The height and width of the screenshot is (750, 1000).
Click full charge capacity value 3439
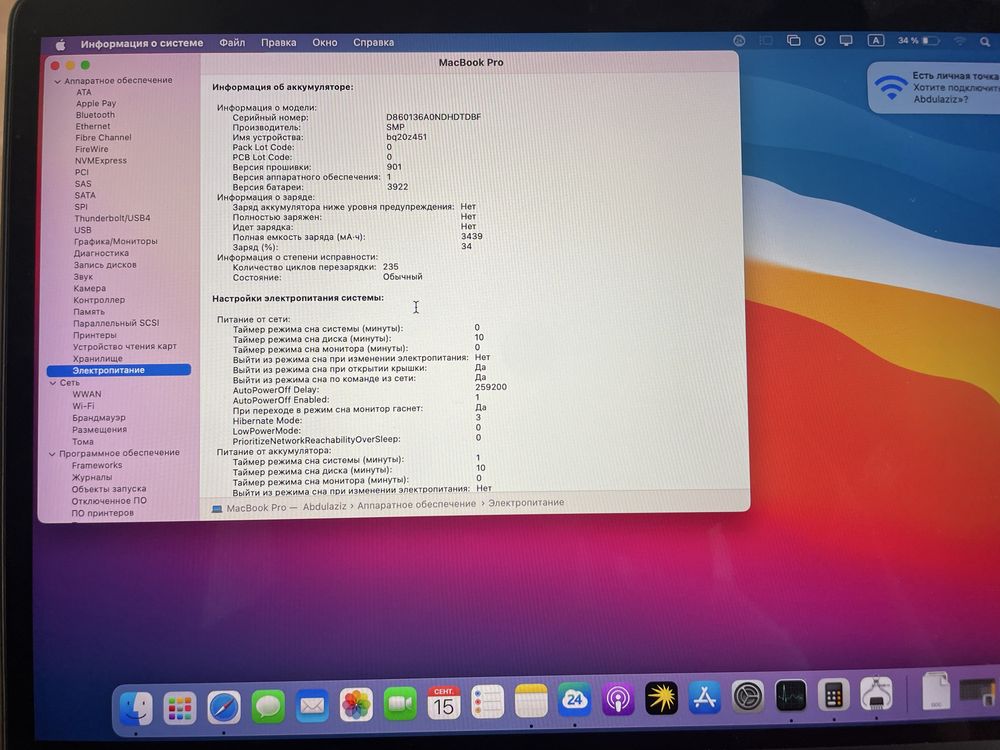pos(472,237)
